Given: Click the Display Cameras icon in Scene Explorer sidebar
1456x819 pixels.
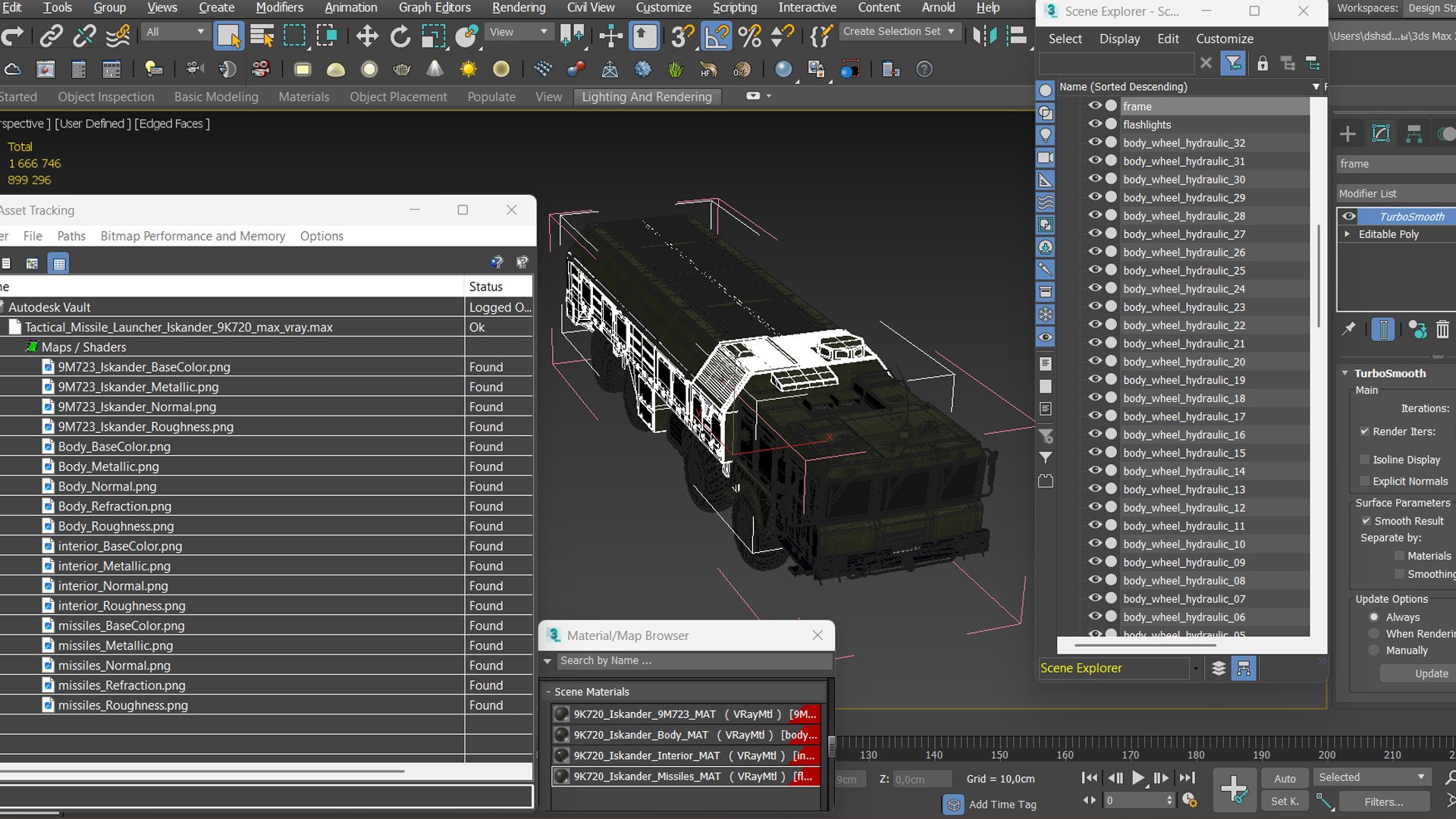Looking at the screenshot, I should (1046, 158).
